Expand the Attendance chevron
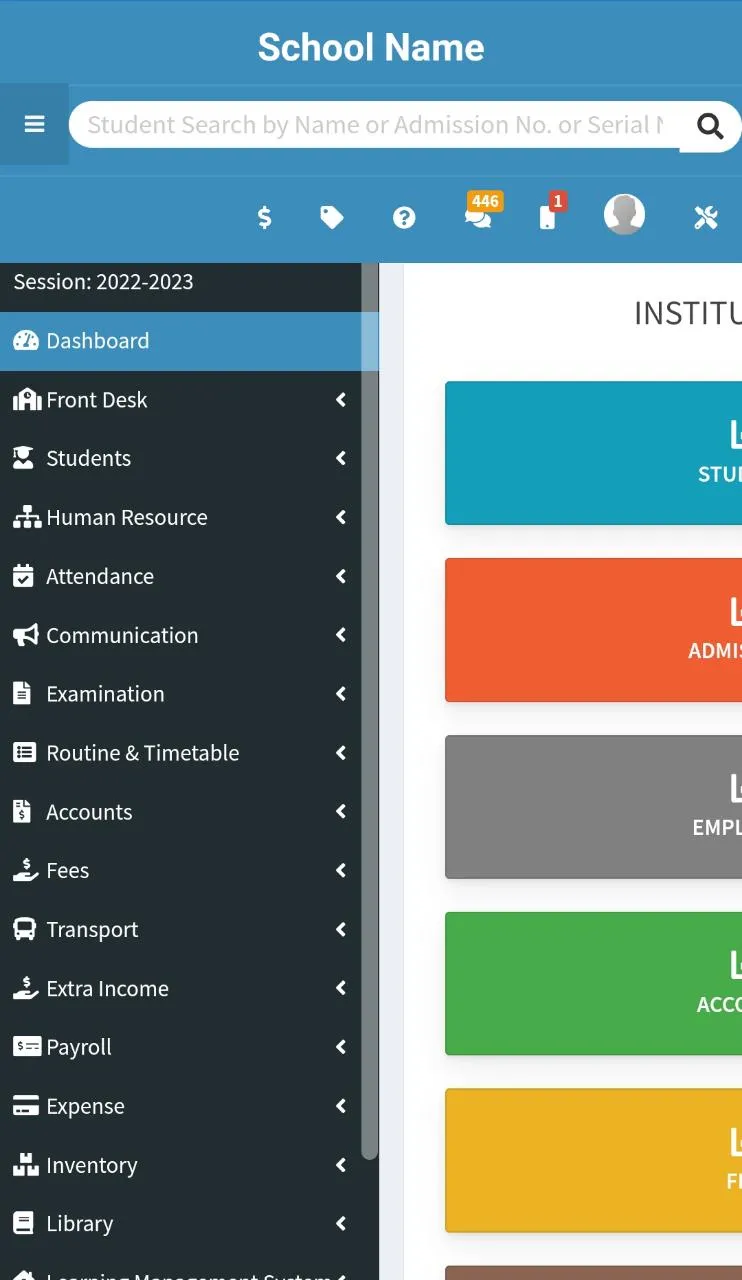742x1280 pixels. click(341, 576)
